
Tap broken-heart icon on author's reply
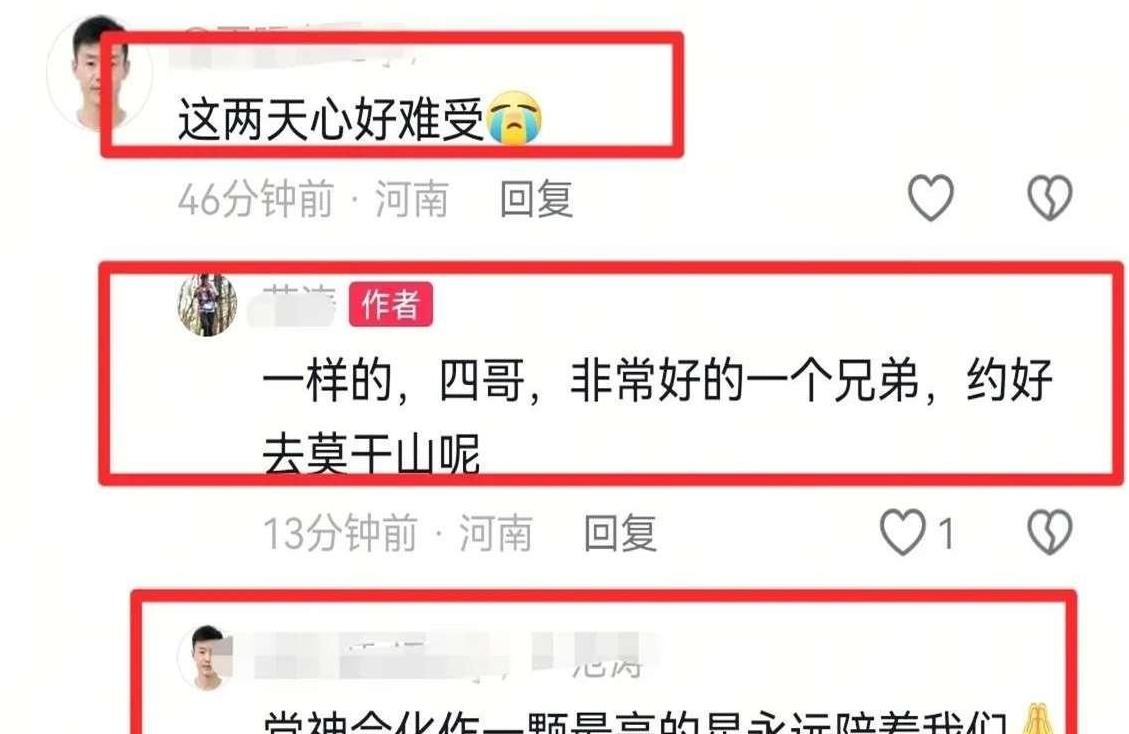(x=1049, y=532)
